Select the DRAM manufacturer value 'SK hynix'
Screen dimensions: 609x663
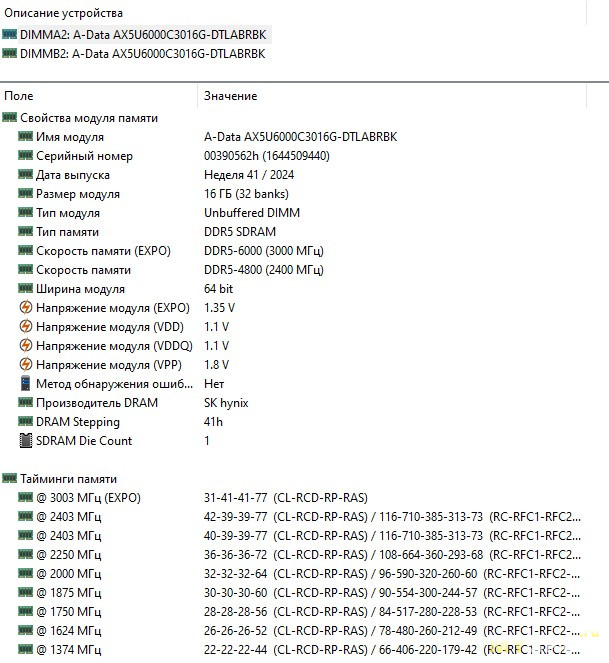pos(226,403)
